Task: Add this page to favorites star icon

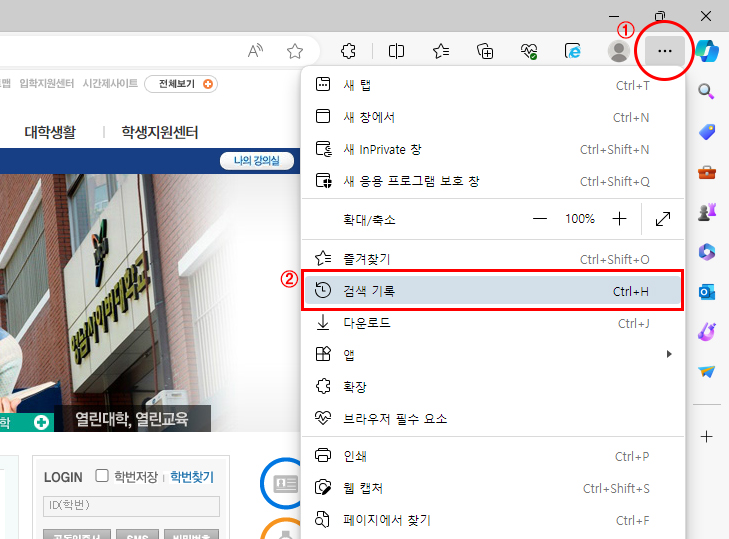Action: [x=295, y=51]
